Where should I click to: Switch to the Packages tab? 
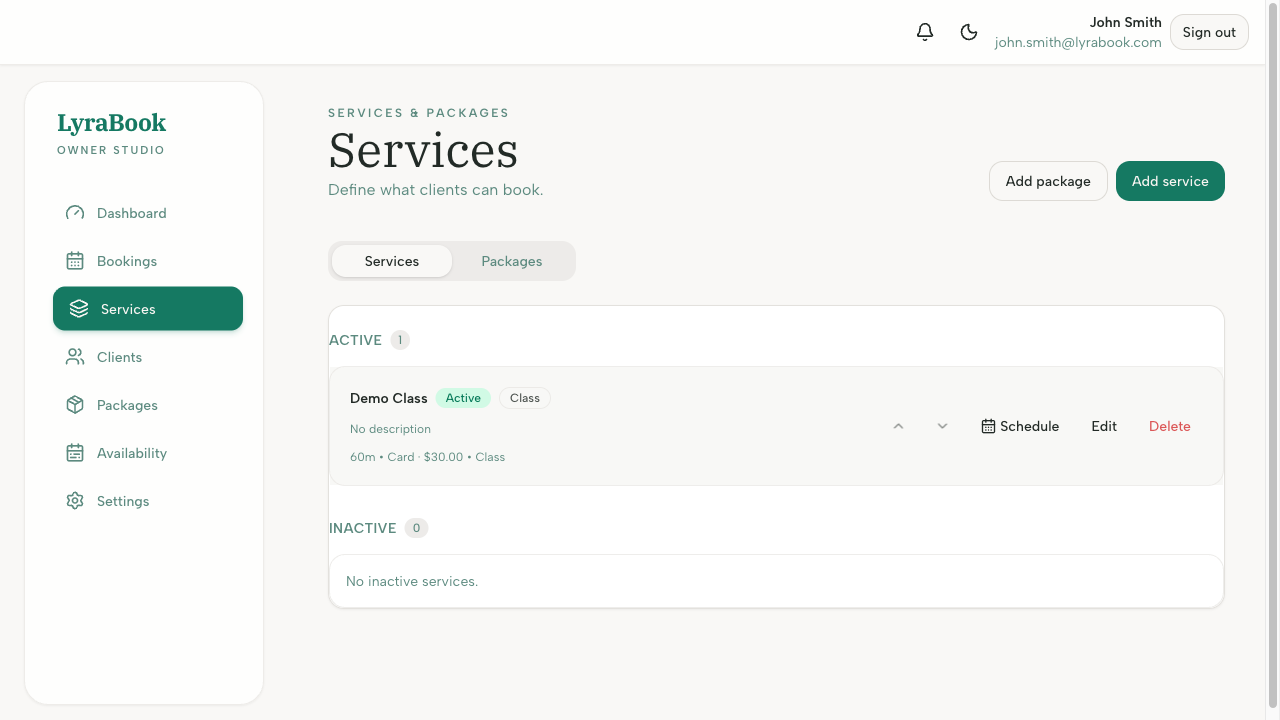pos(511,260)
